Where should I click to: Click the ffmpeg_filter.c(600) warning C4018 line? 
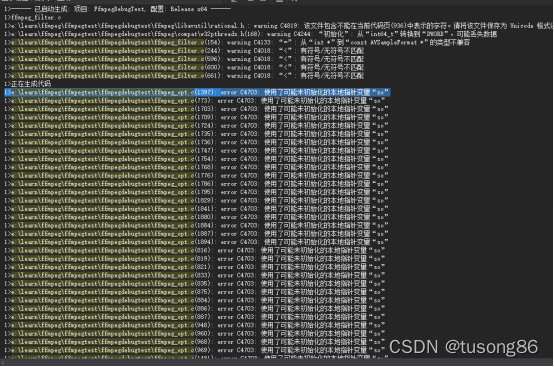(184, 67)
